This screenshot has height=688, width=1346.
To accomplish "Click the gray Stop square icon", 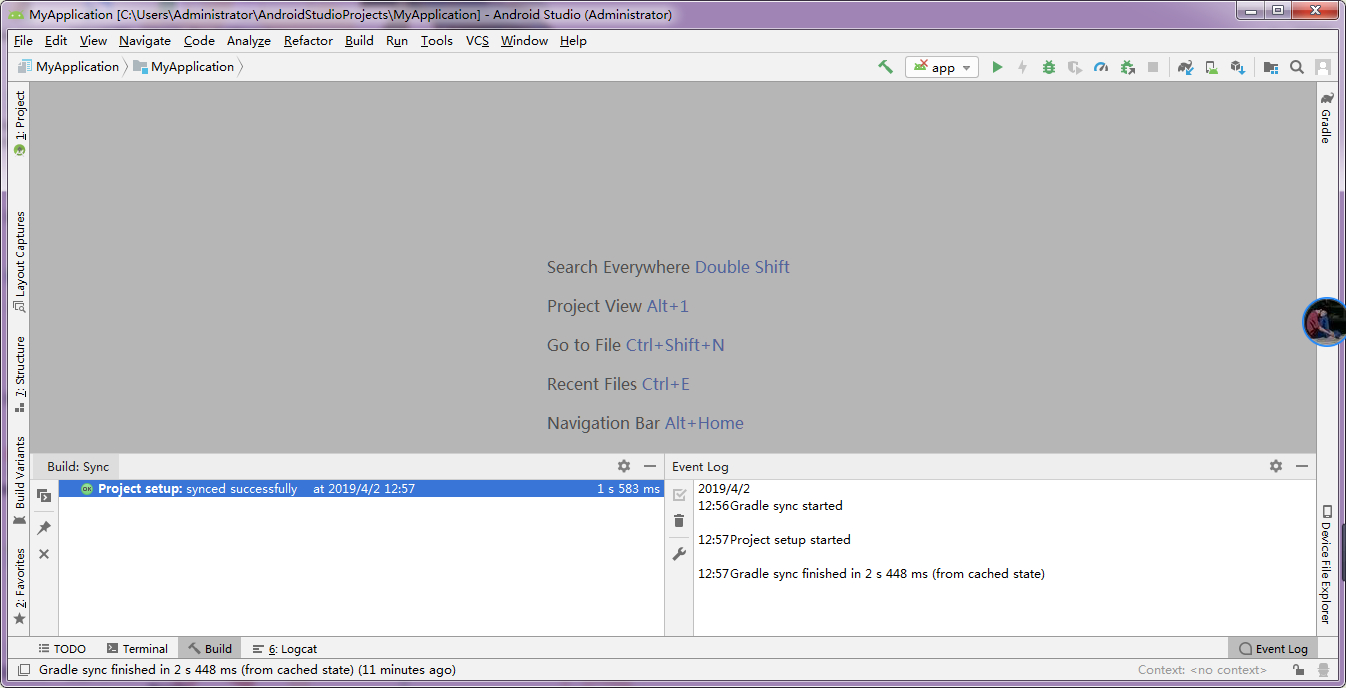I will [1153, 67].
